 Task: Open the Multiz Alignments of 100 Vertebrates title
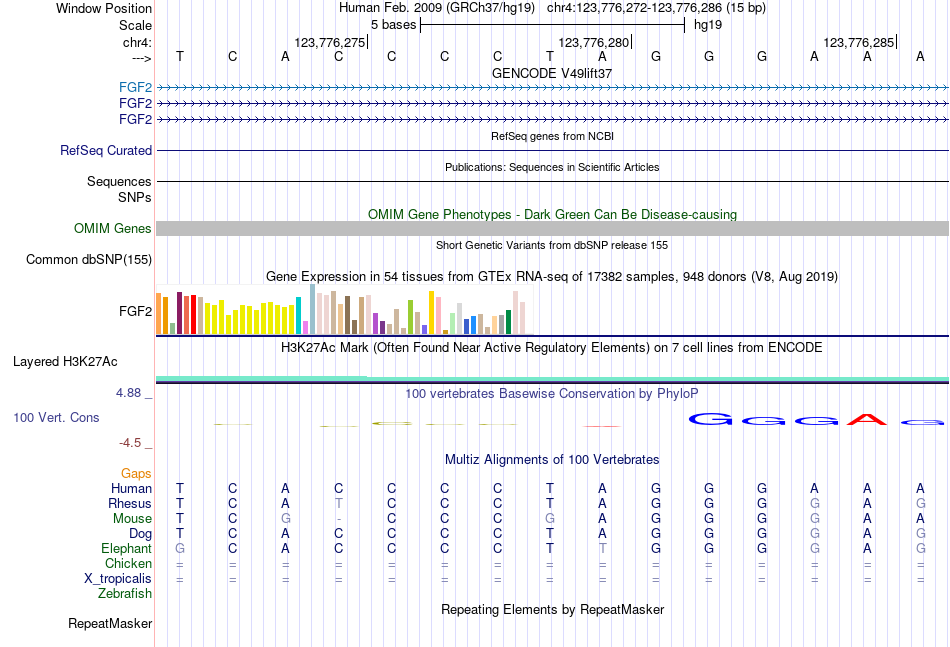coord(552,460)
